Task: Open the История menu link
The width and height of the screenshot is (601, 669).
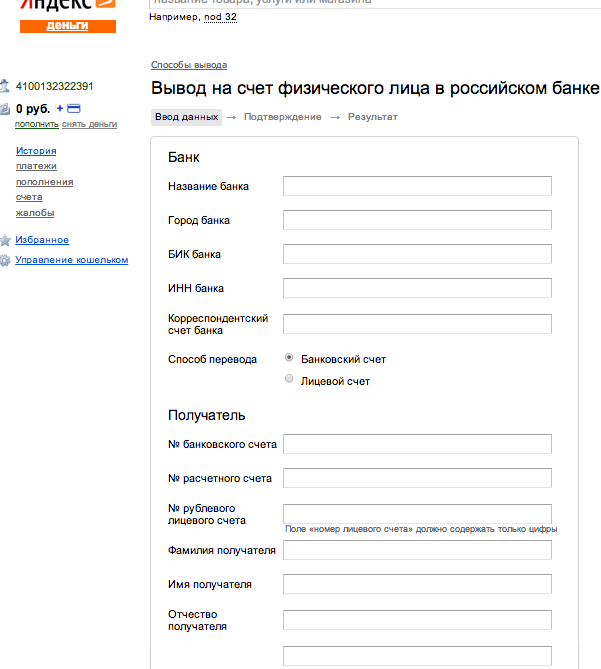Action: tap(36, 151)
